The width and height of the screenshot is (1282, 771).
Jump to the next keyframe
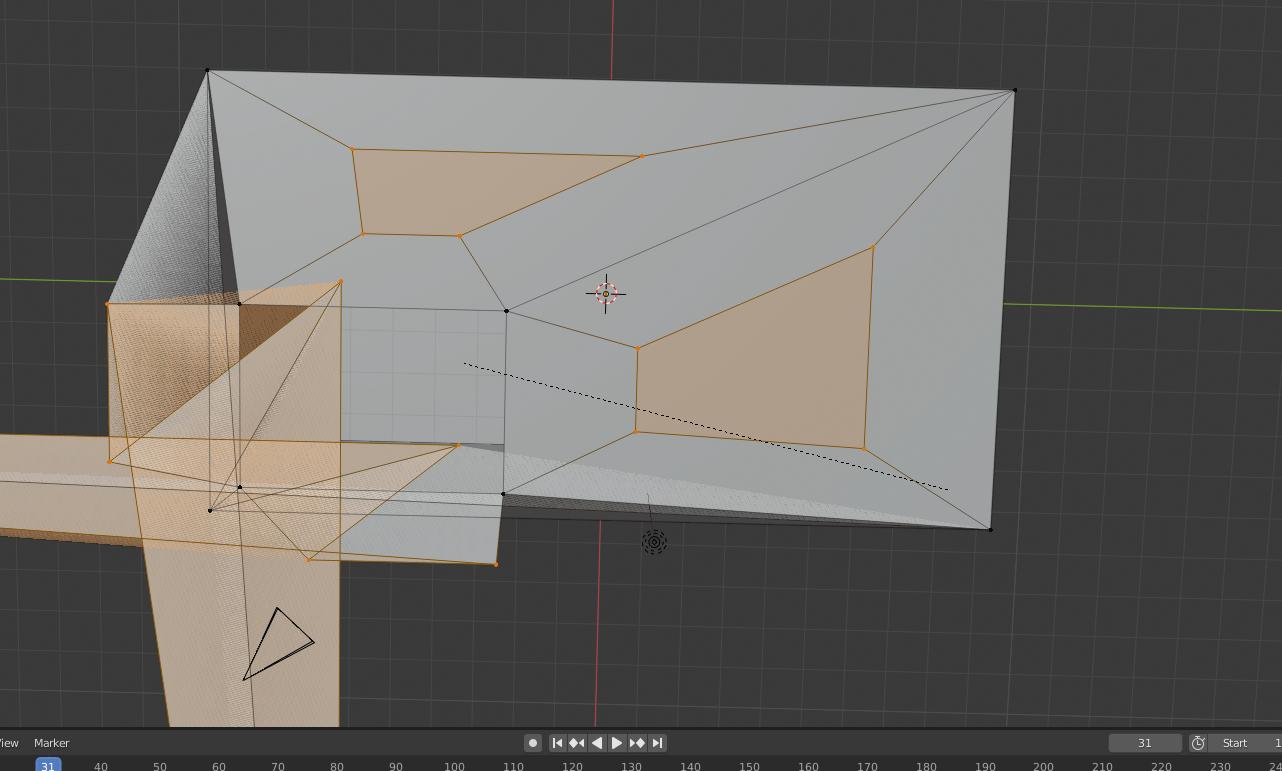tap(637, 743)
